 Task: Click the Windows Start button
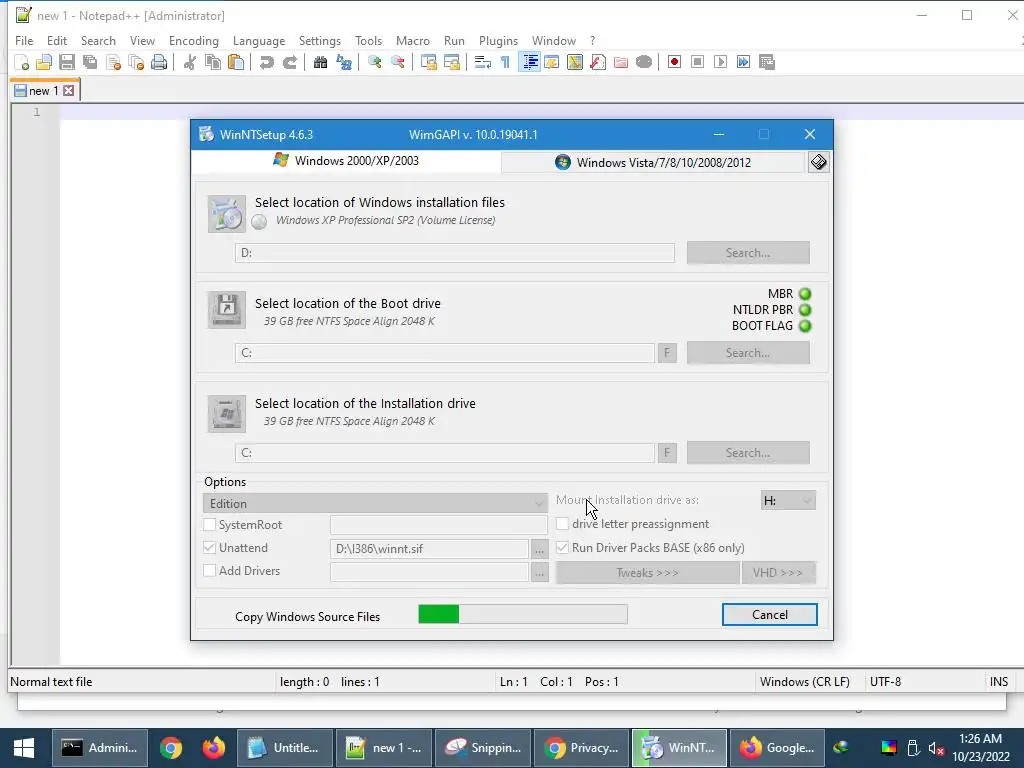coord(24,748)
